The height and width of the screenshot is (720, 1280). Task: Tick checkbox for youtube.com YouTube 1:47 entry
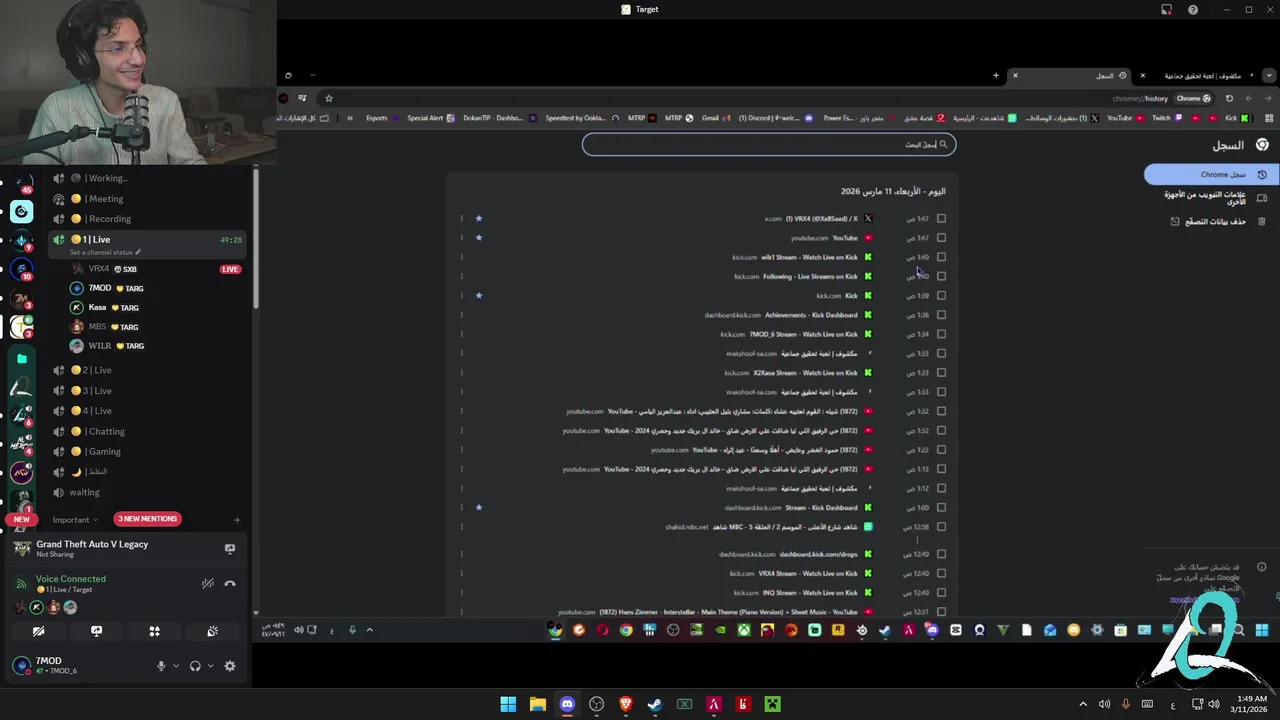point(941,238)
